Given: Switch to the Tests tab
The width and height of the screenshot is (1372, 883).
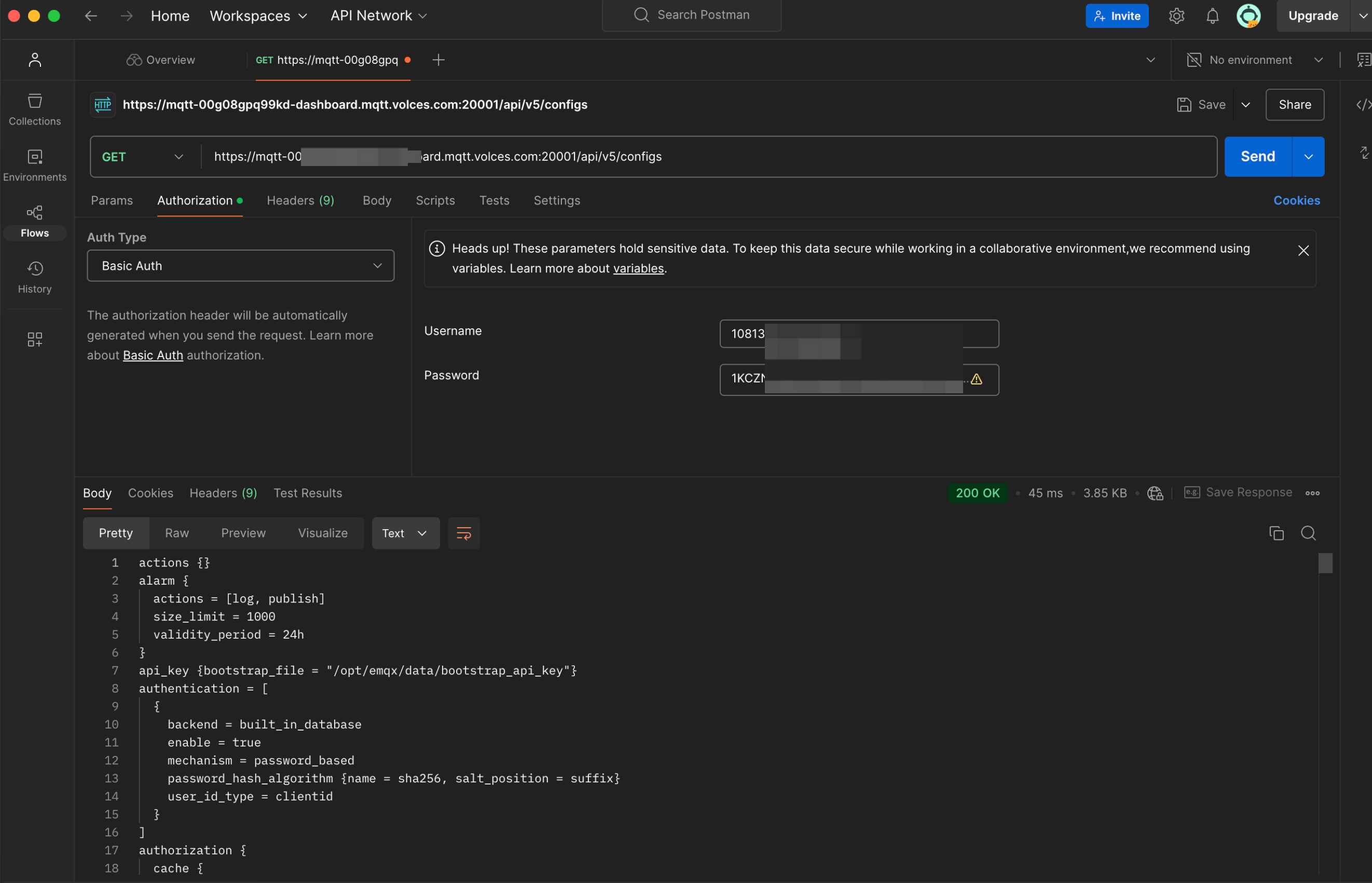Looking at the screenshot, I should [494, 200].
